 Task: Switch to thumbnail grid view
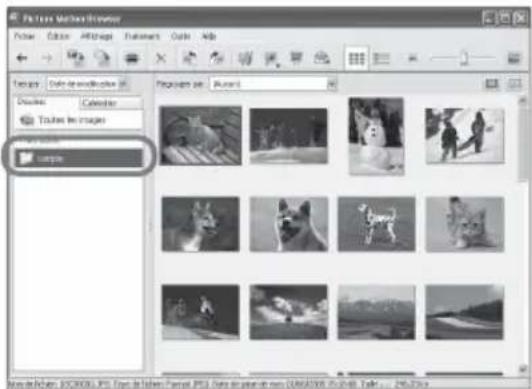[356, 58]
